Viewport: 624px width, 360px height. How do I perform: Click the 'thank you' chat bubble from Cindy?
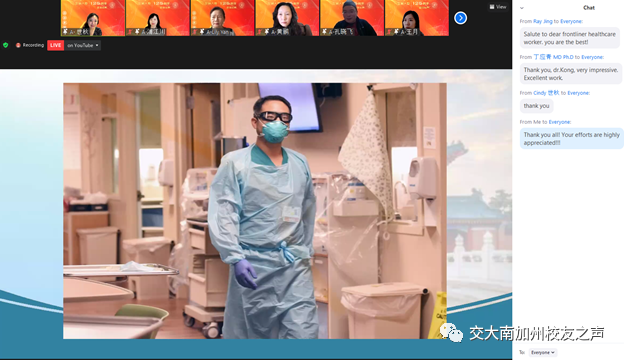(536, 106)
